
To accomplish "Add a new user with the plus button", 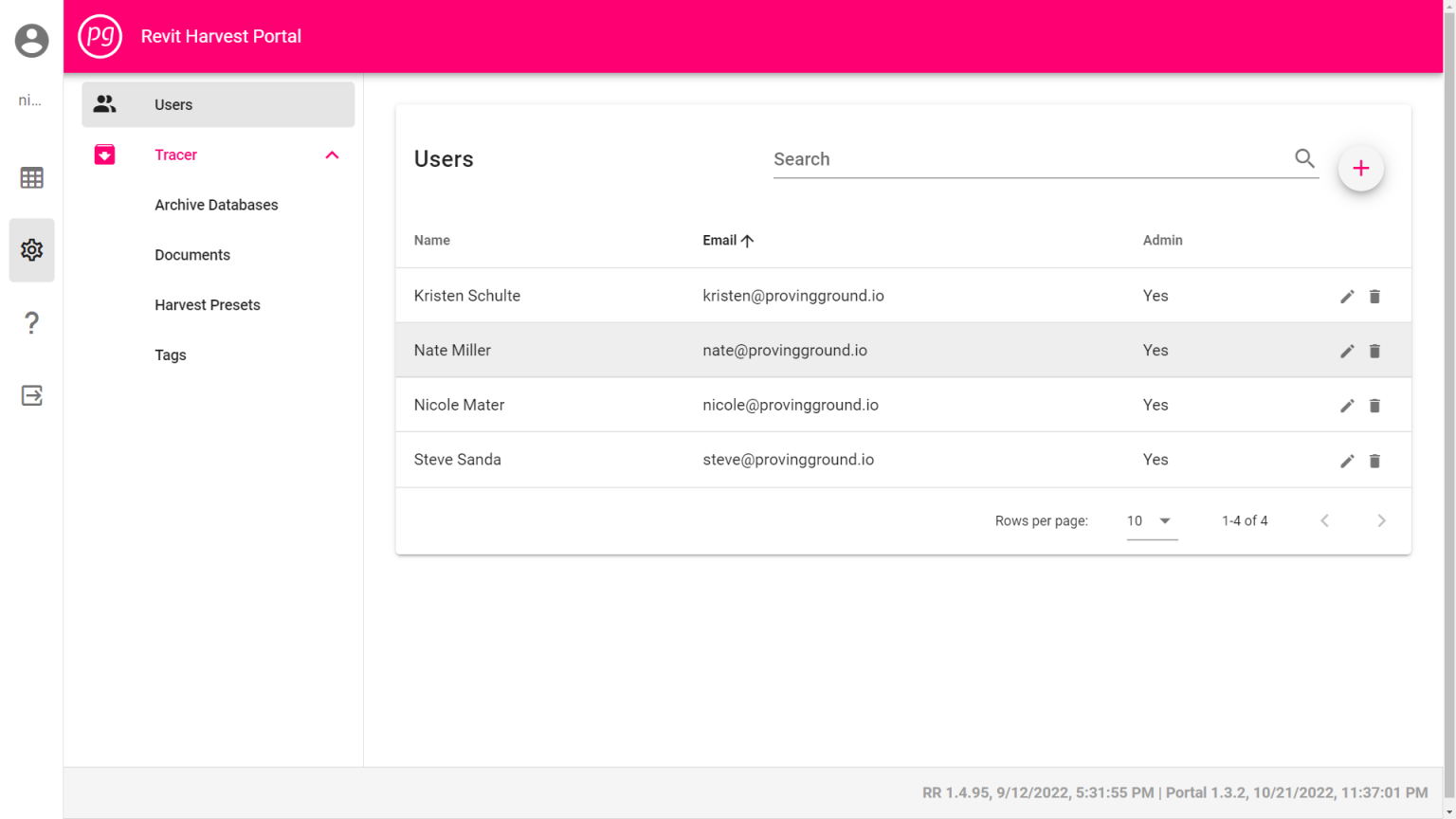I will (x=1360, y=168).
